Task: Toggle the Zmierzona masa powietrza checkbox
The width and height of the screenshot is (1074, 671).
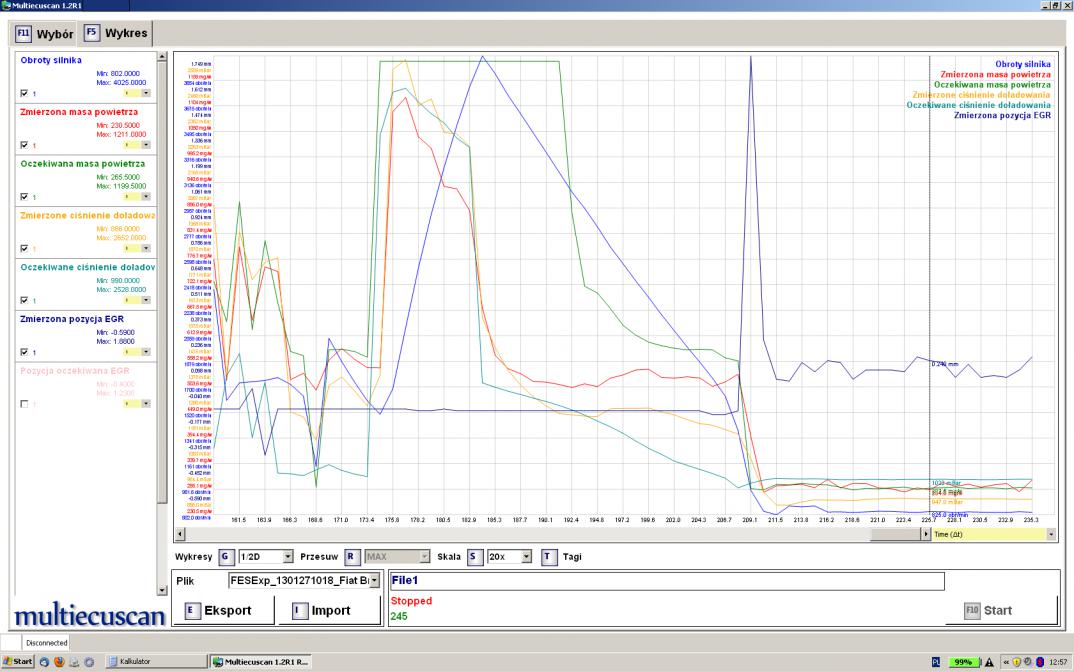Action: [x=24, y=145]
